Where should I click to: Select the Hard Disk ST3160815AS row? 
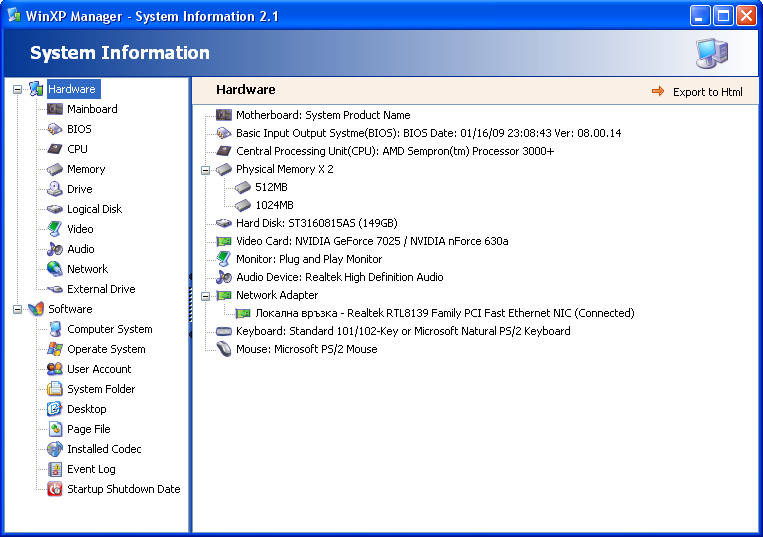click(316, 223)
